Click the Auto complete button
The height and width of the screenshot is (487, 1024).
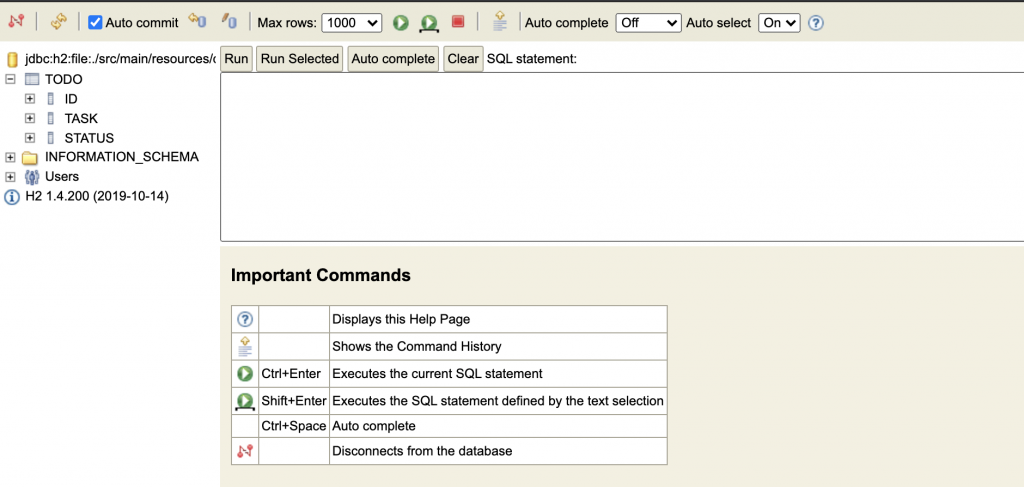pyautogui.click(x=393, y=59)
